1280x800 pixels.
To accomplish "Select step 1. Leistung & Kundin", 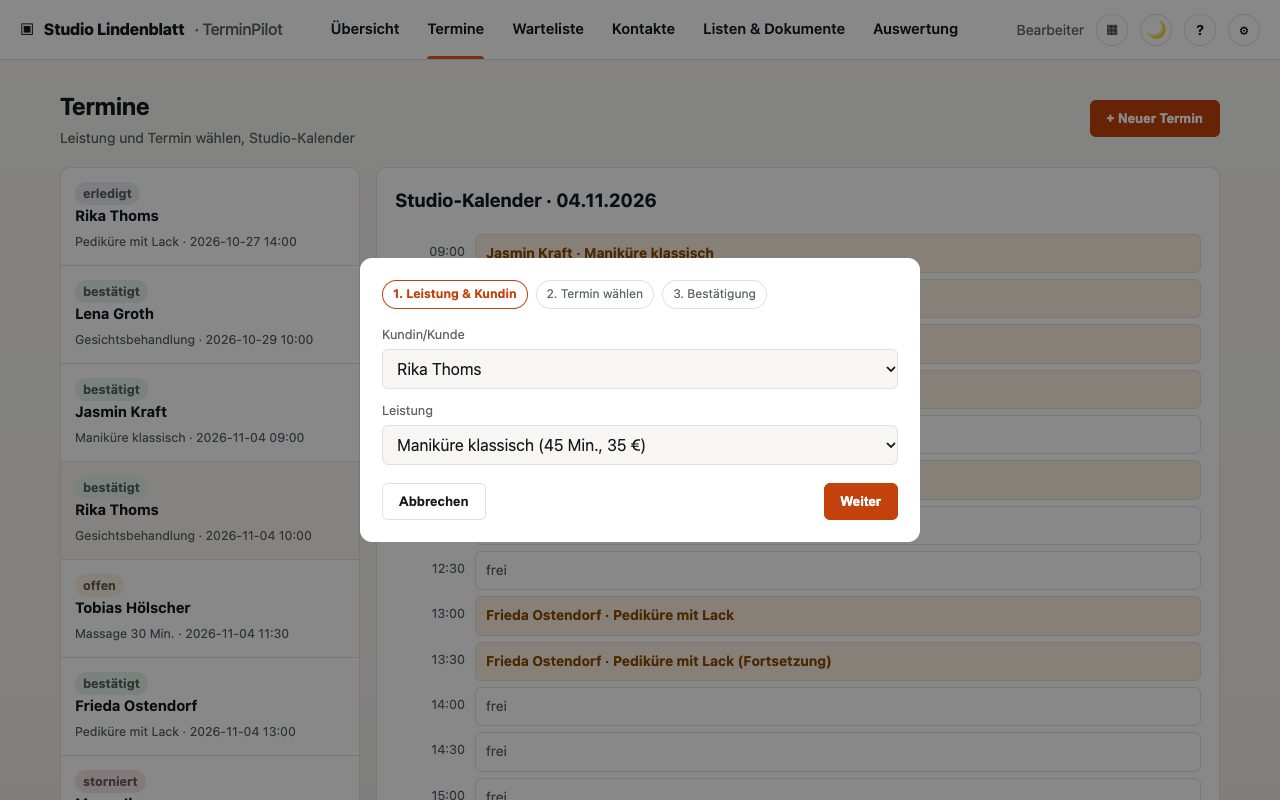I will (x=455, y=294).
